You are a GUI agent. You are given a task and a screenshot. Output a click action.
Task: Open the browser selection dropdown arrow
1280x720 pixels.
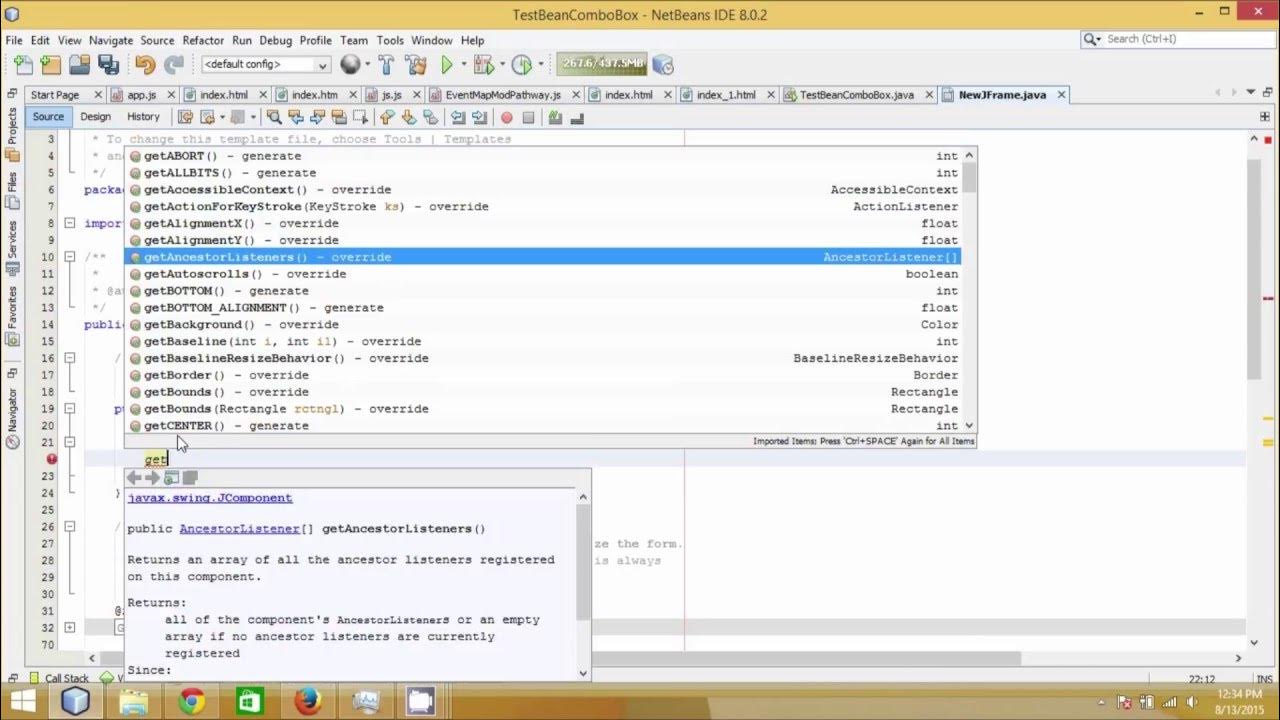pyautogui.click(x=367, y=65)
